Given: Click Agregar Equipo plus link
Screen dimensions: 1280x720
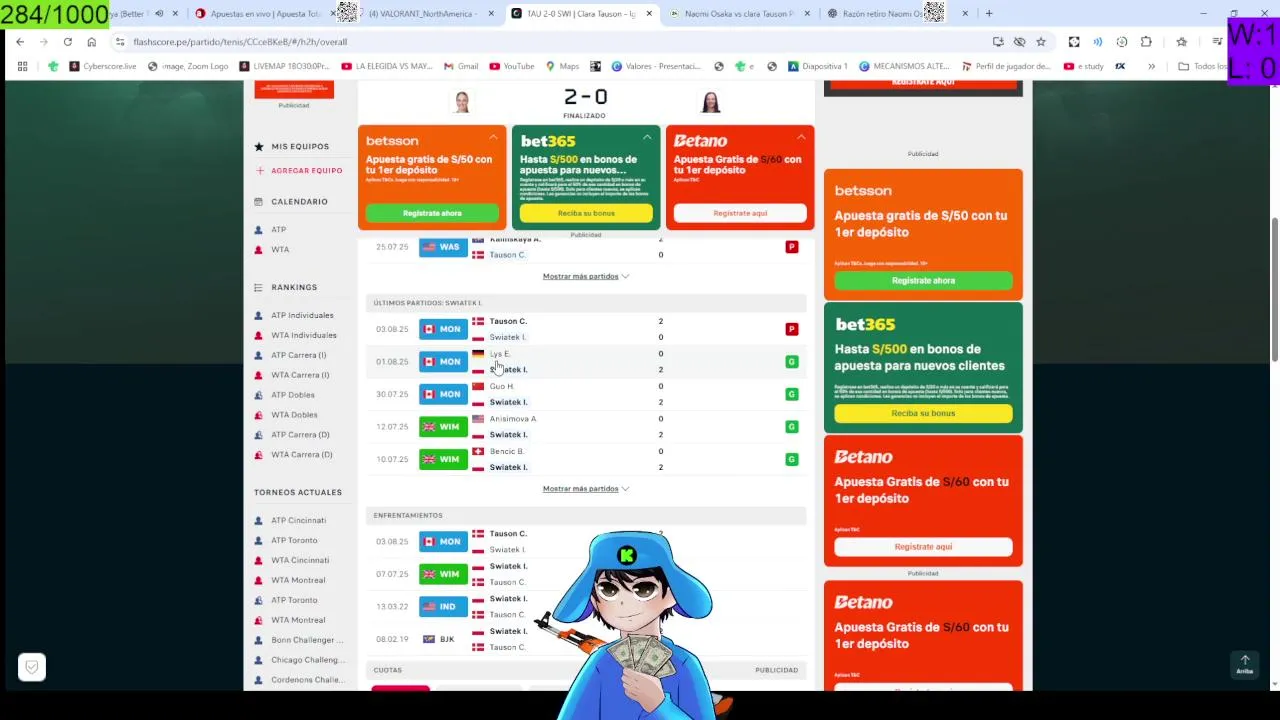Looking at the screenshot, I should tap(299, 170).
